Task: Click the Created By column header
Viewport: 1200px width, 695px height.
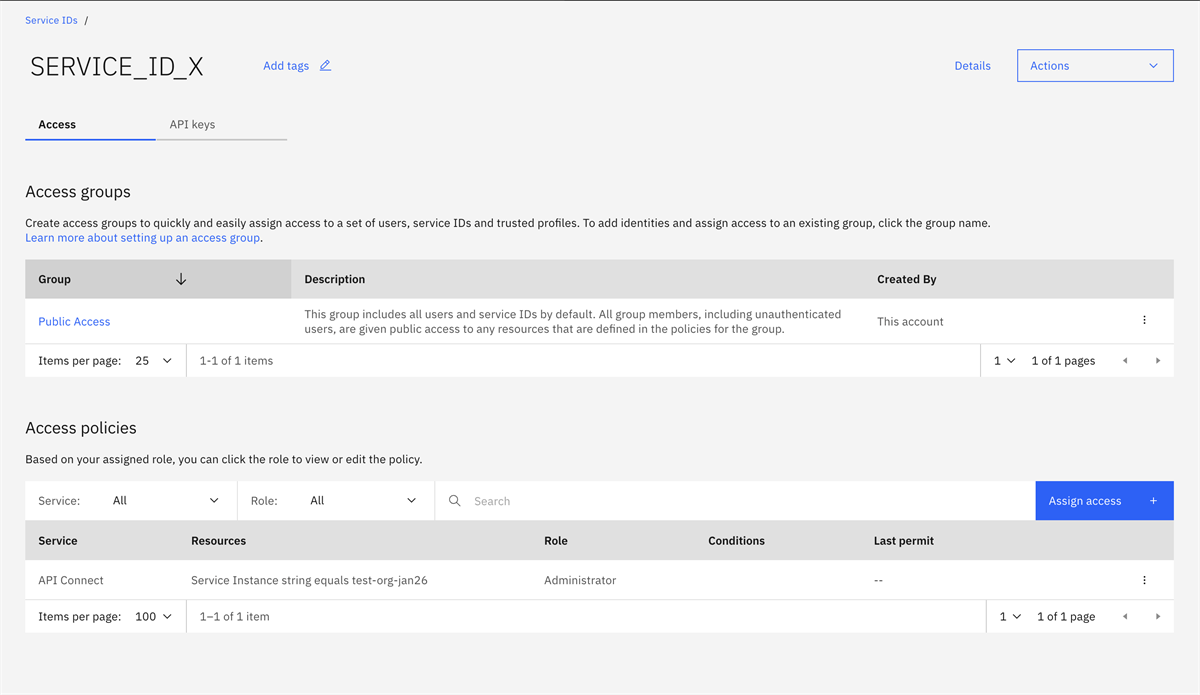Action: tap(907, 280)
